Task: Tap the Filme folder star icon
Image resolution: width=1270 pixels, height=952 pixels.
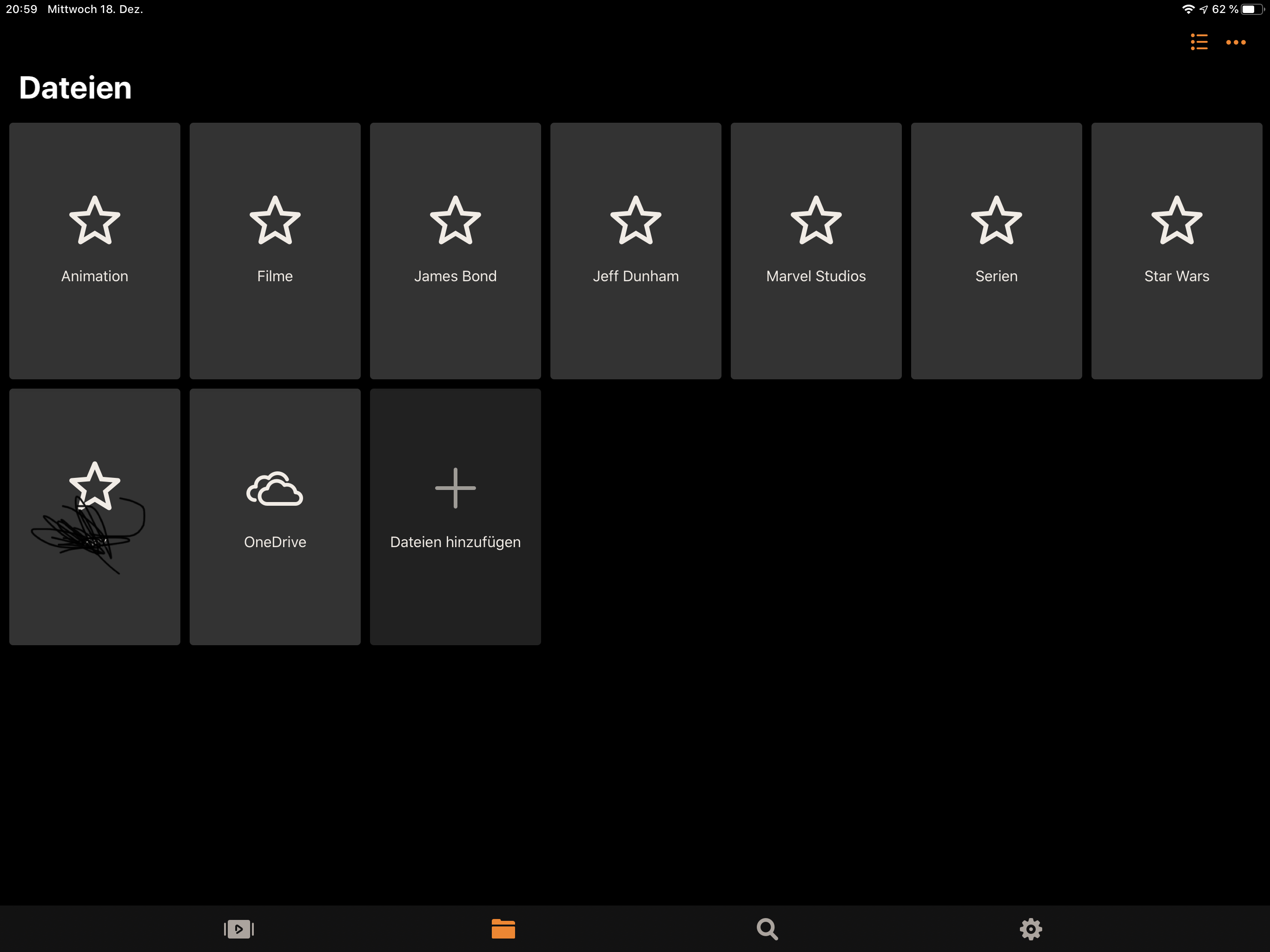Action: pos(275,220)
